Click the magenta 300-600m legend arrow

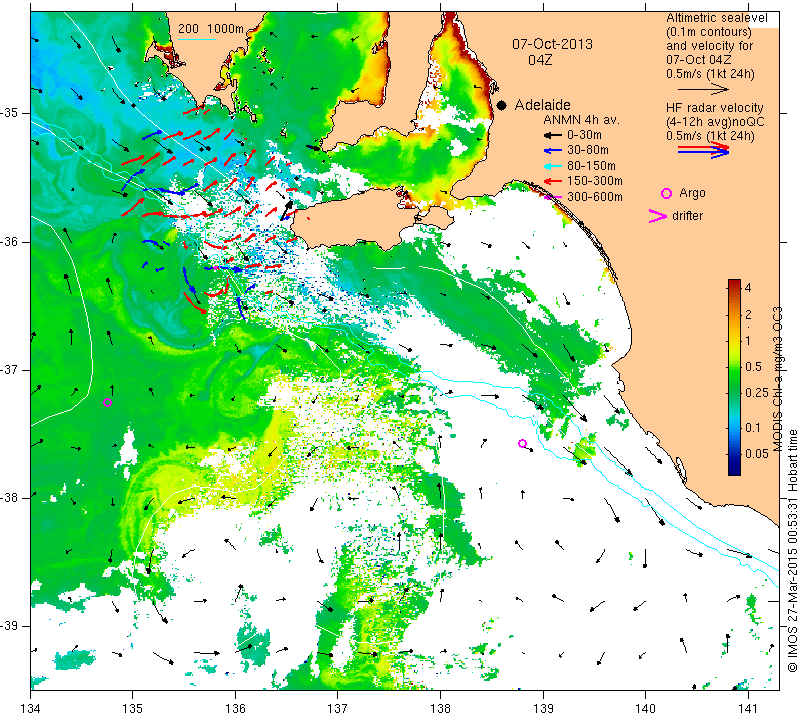(553, 197)
